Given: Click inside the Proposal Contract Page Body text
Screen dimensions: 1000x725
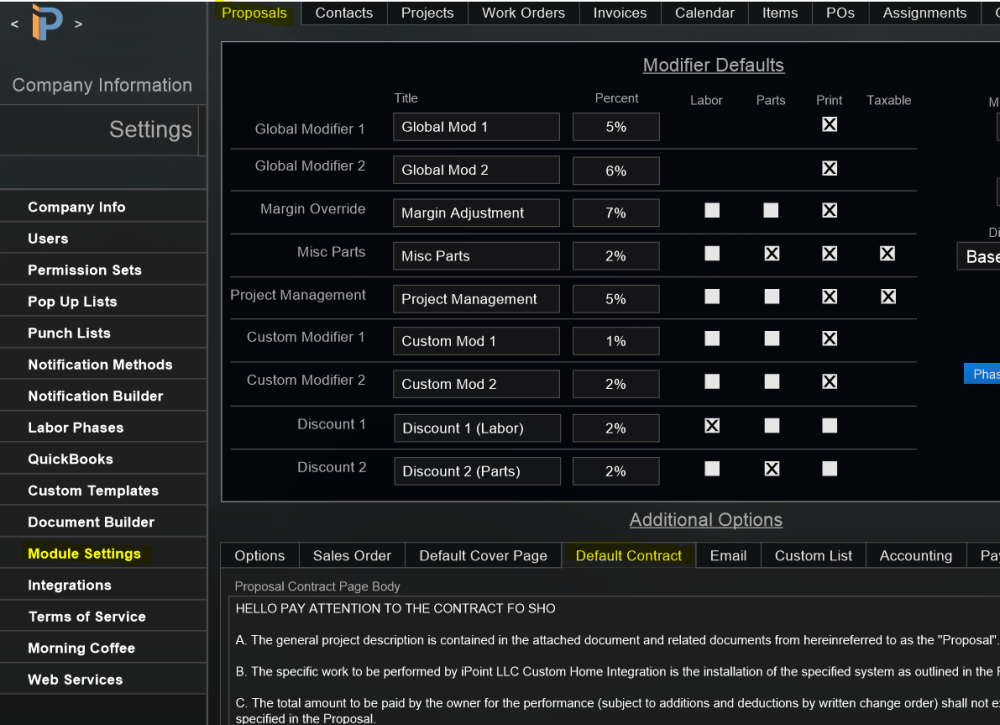Looking at the screenshot, I should point(600,650).
